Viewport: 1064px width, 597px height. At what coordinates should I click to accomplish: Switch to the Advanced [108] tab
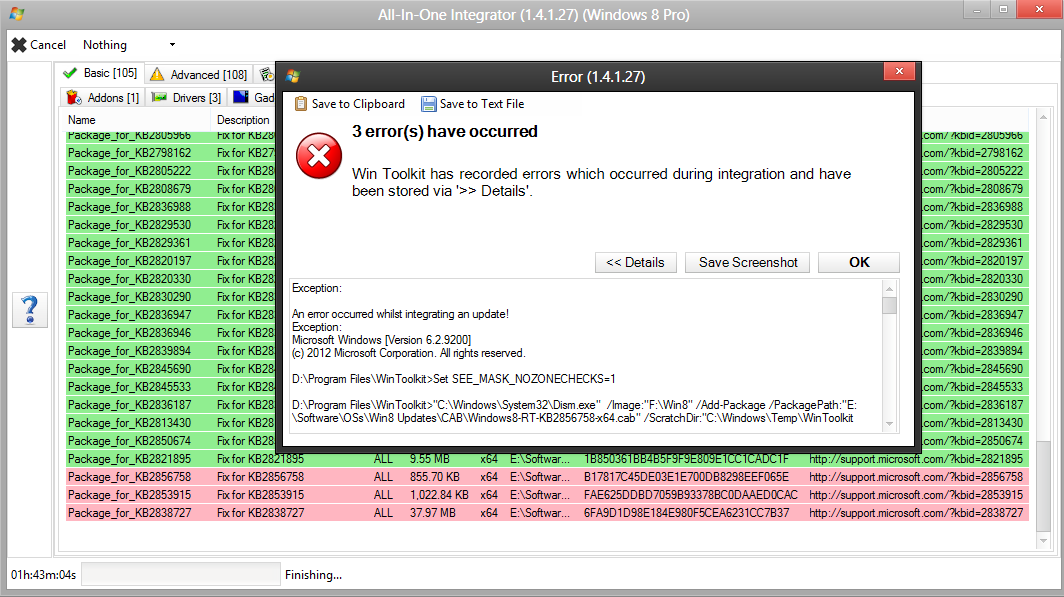point(199,75)
